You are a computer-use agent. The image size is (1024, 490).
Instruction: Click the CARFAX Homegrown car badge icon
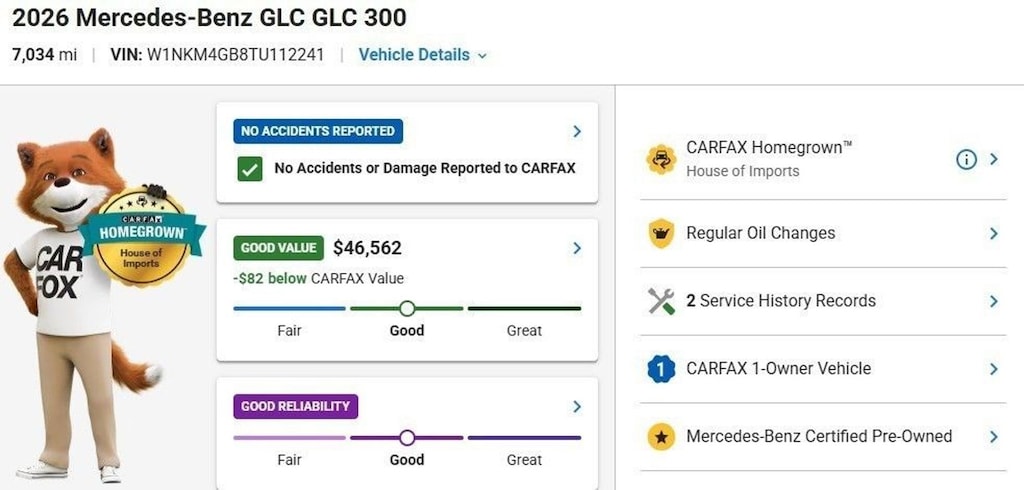(661, 159)
